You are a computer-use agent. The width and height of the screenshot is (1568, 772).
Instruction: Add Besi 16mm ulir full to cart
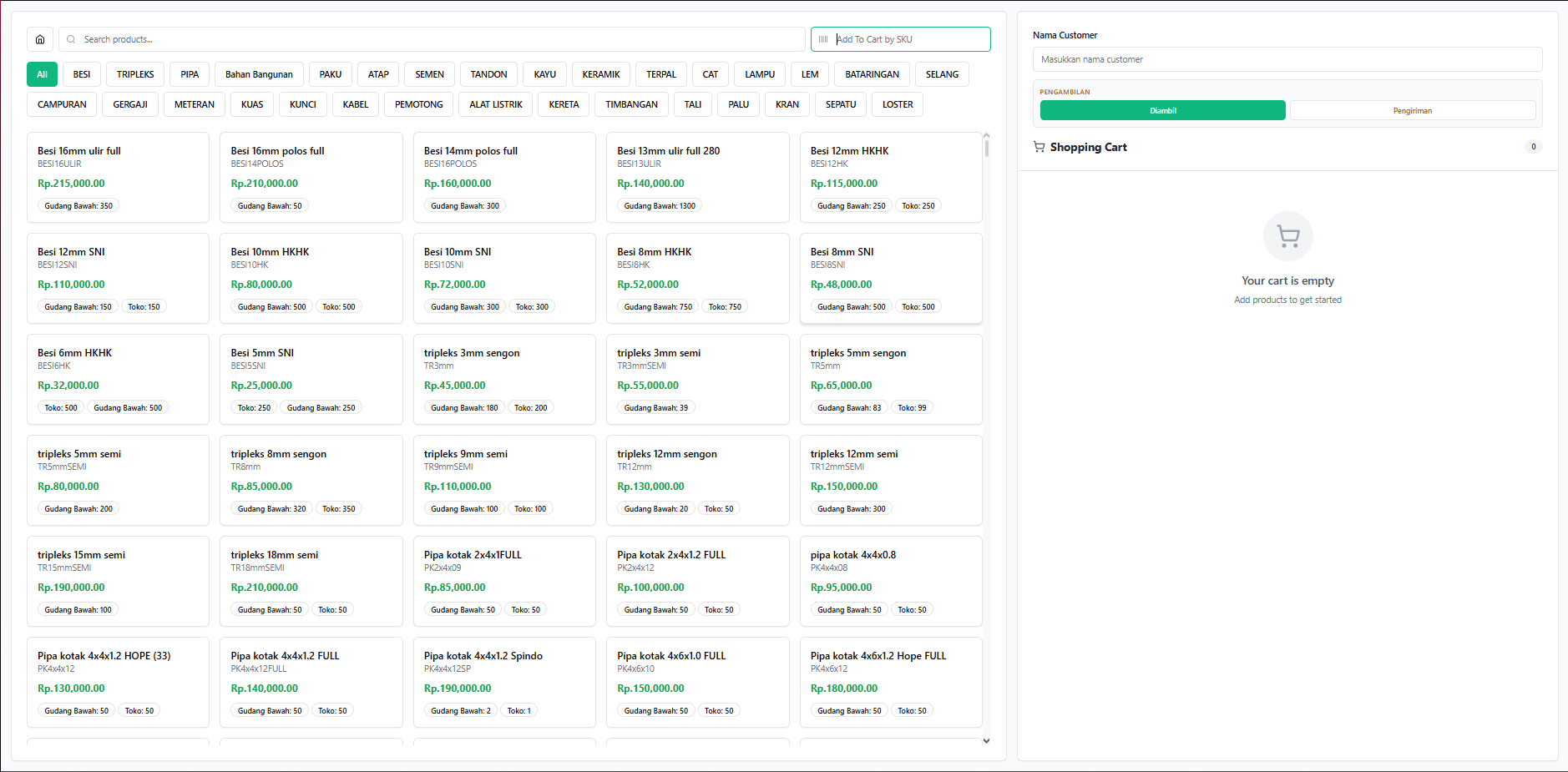tap(118, 177)
